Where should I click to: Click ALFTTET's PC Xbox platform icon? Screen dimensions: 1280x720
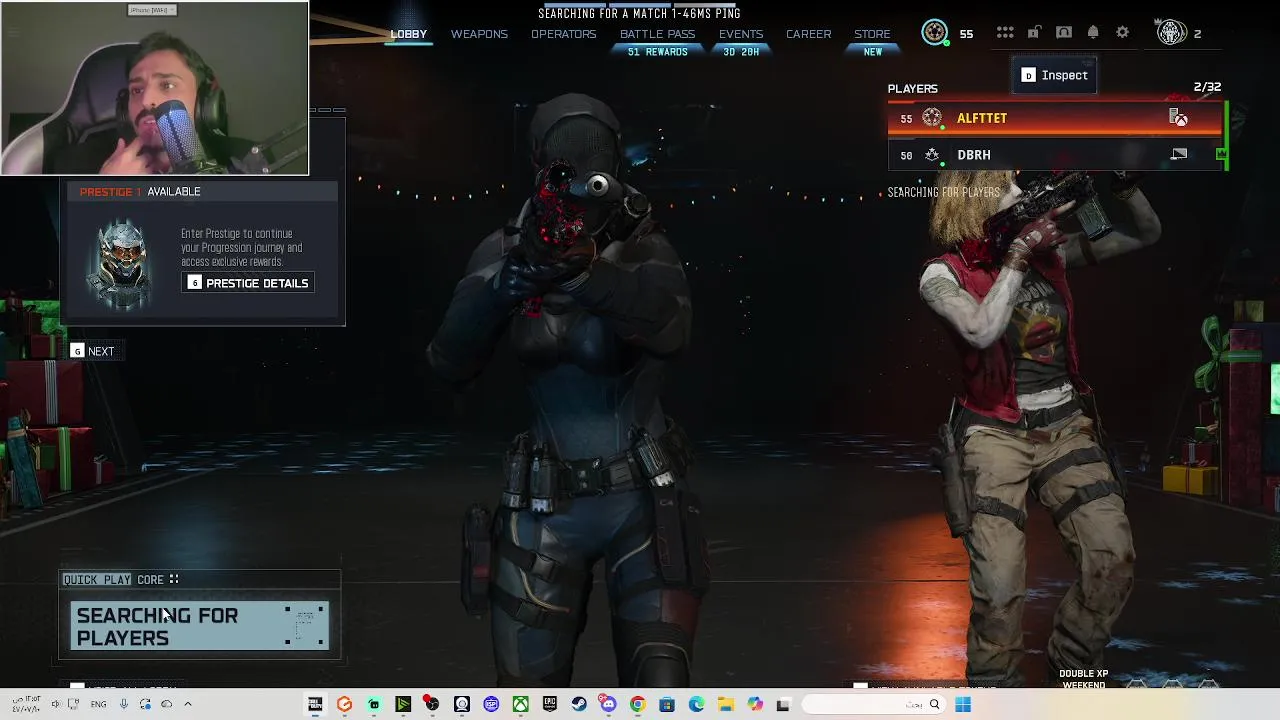tap(1179, 118)
